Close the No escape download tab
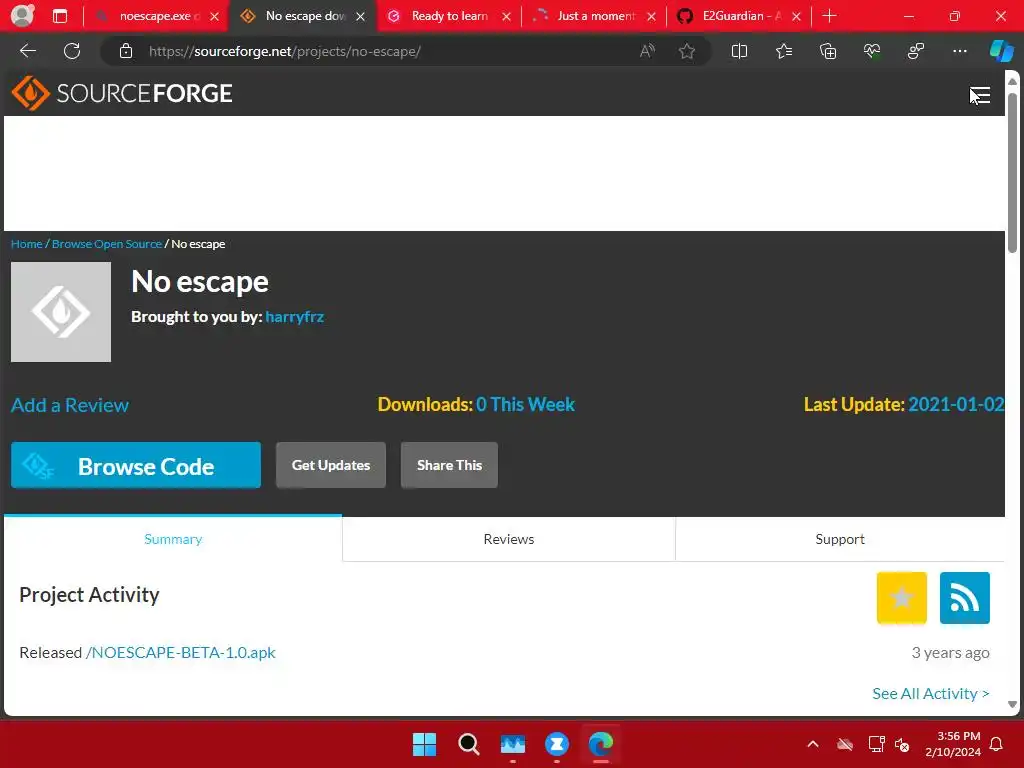Viewport: 1024px width, 768px height. (360, 16)
